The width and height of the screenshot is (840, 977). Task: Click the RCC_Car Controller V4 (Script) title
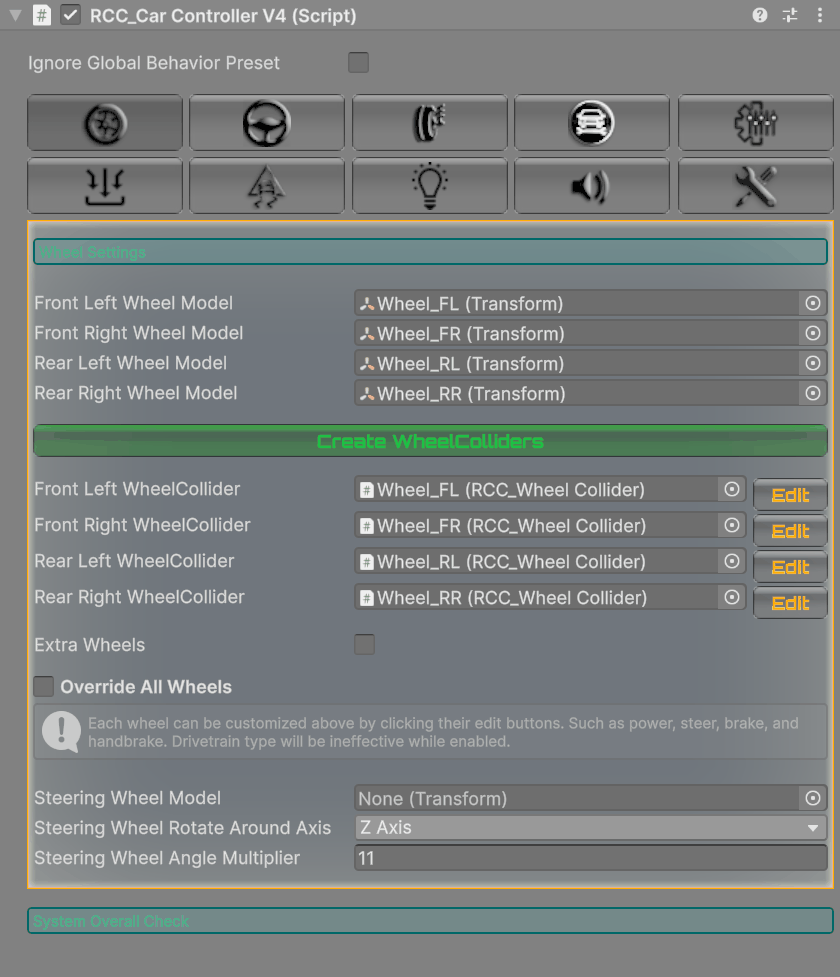(x=223, y=16)
